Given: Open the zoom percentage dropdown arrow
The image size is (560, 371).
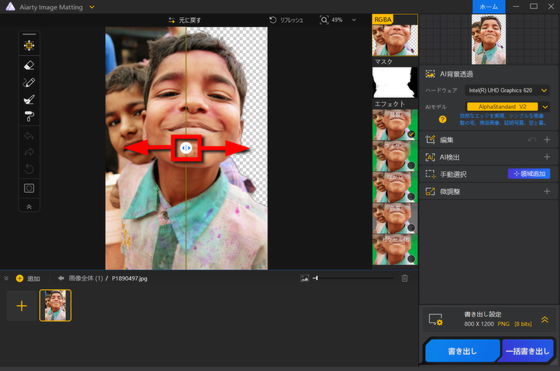Looking at the screenshot, I should pyautogui.click(x=354, y=20).
